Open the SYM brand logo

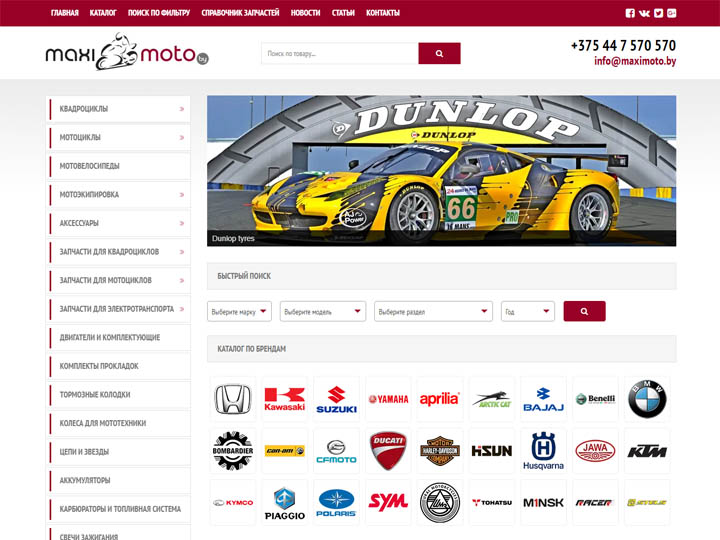(388, 503)
